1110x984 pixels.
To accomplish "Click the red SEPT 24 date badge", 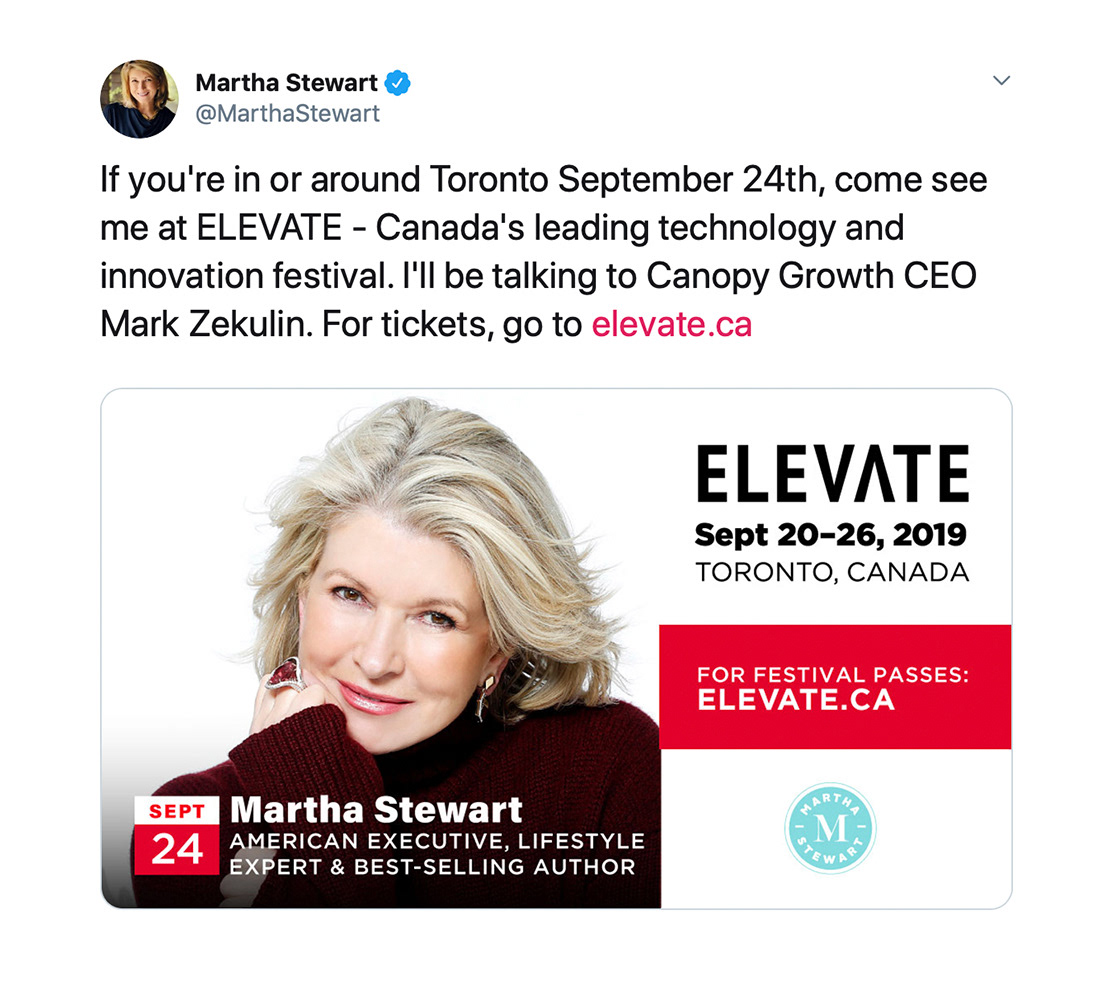I will pos(177,835).
